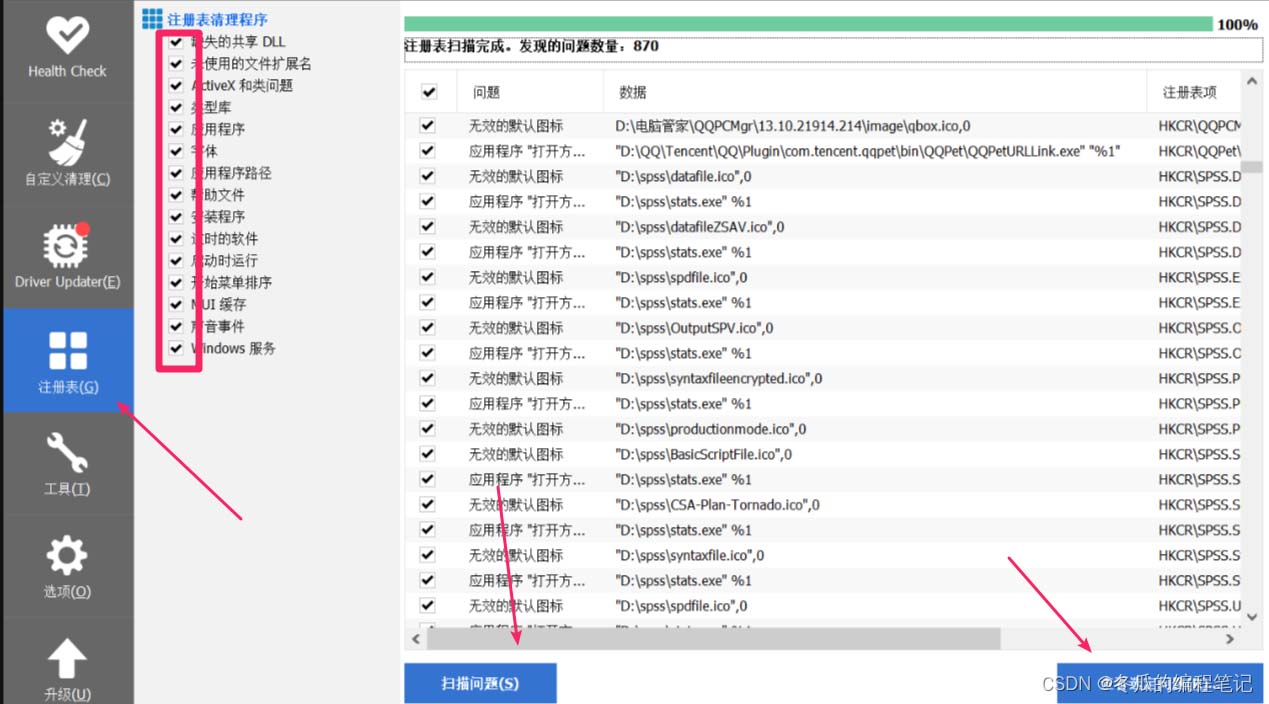Click the horizontal scrollbar left arrow
This screenshot has height=704, width=1269.
tap(417, 639)
